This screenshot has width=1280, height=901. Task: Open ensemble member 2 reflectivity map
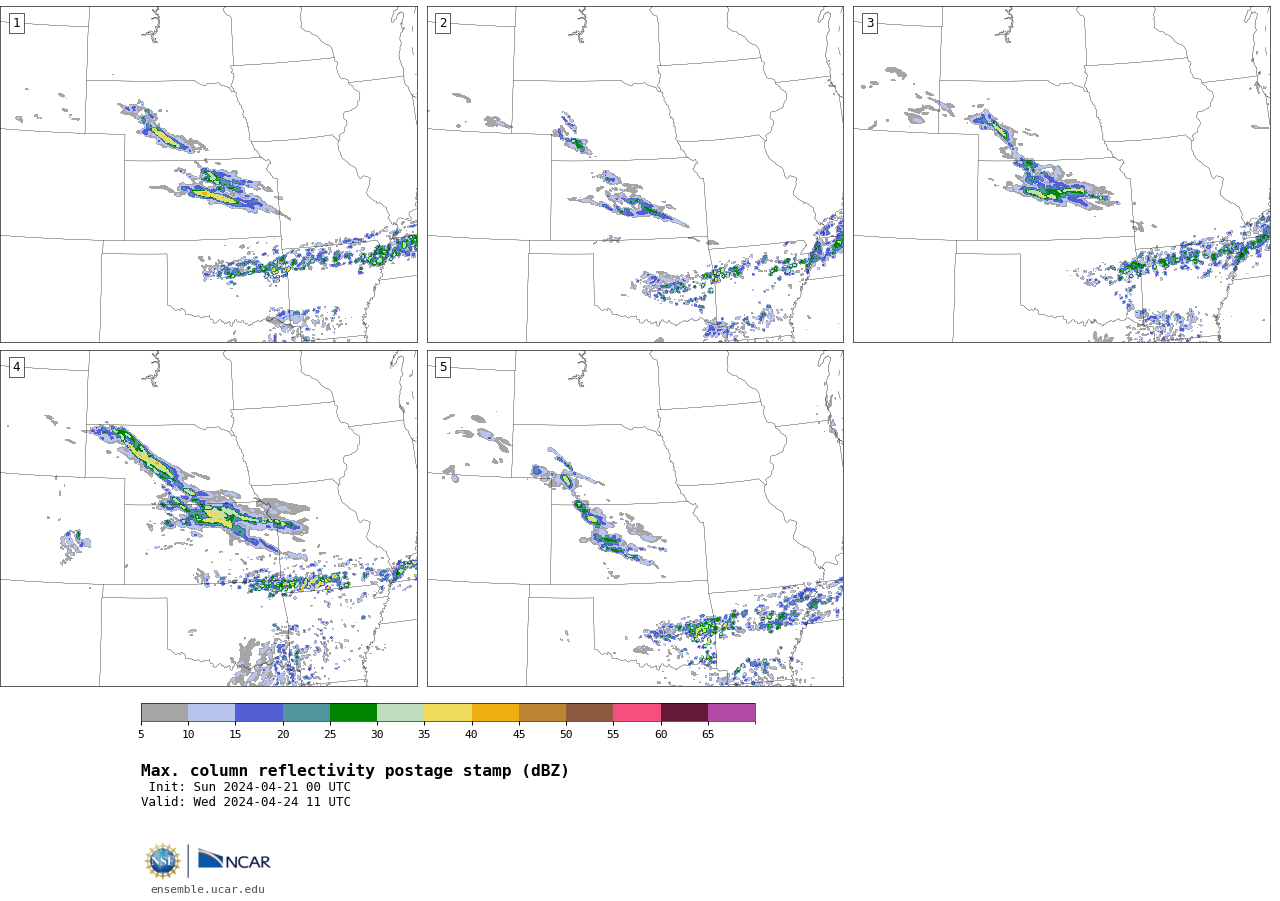click(x=635, y=174)
